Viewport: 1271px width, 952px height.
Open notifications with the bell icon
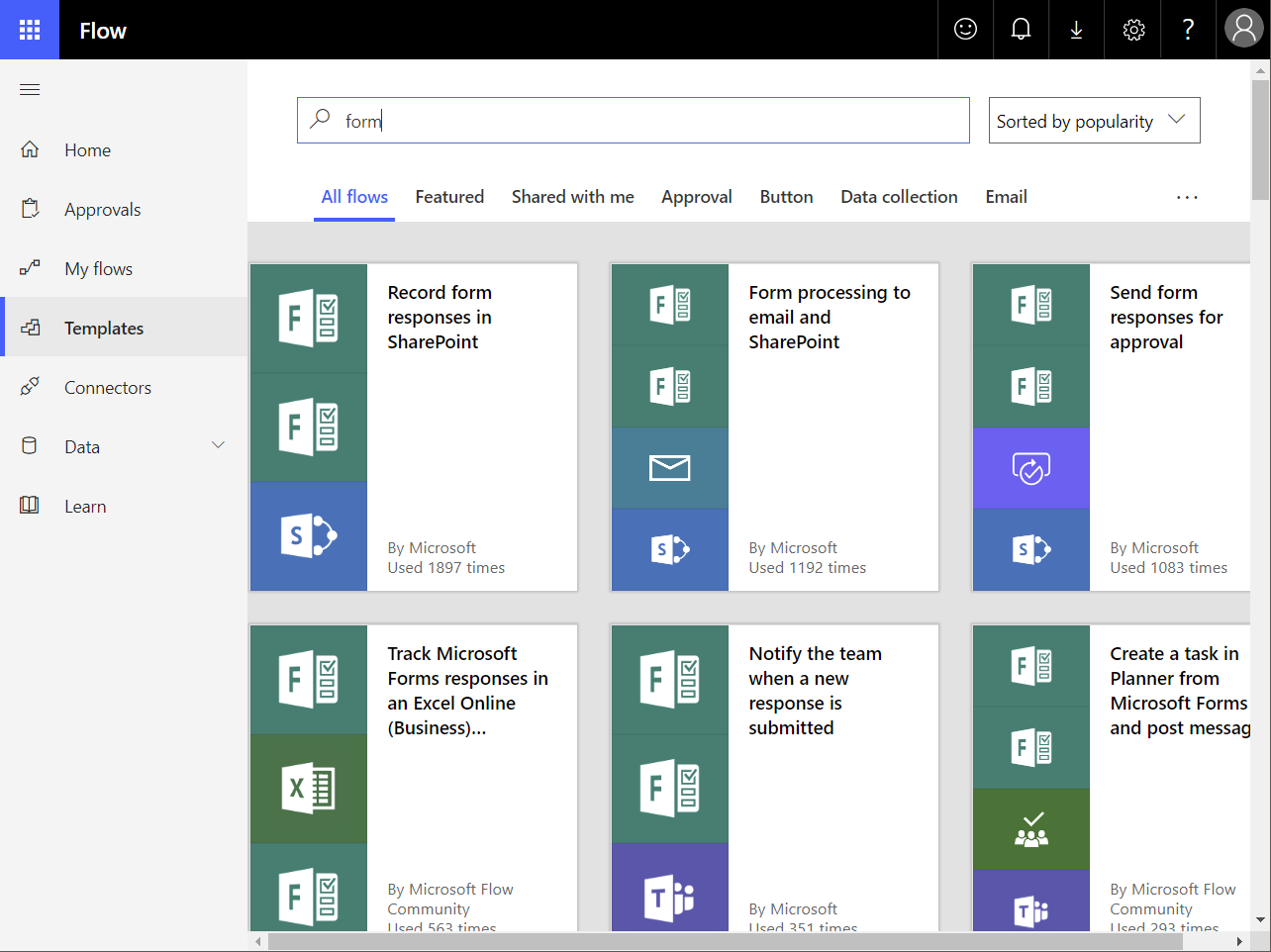[x=1021, y=30]
